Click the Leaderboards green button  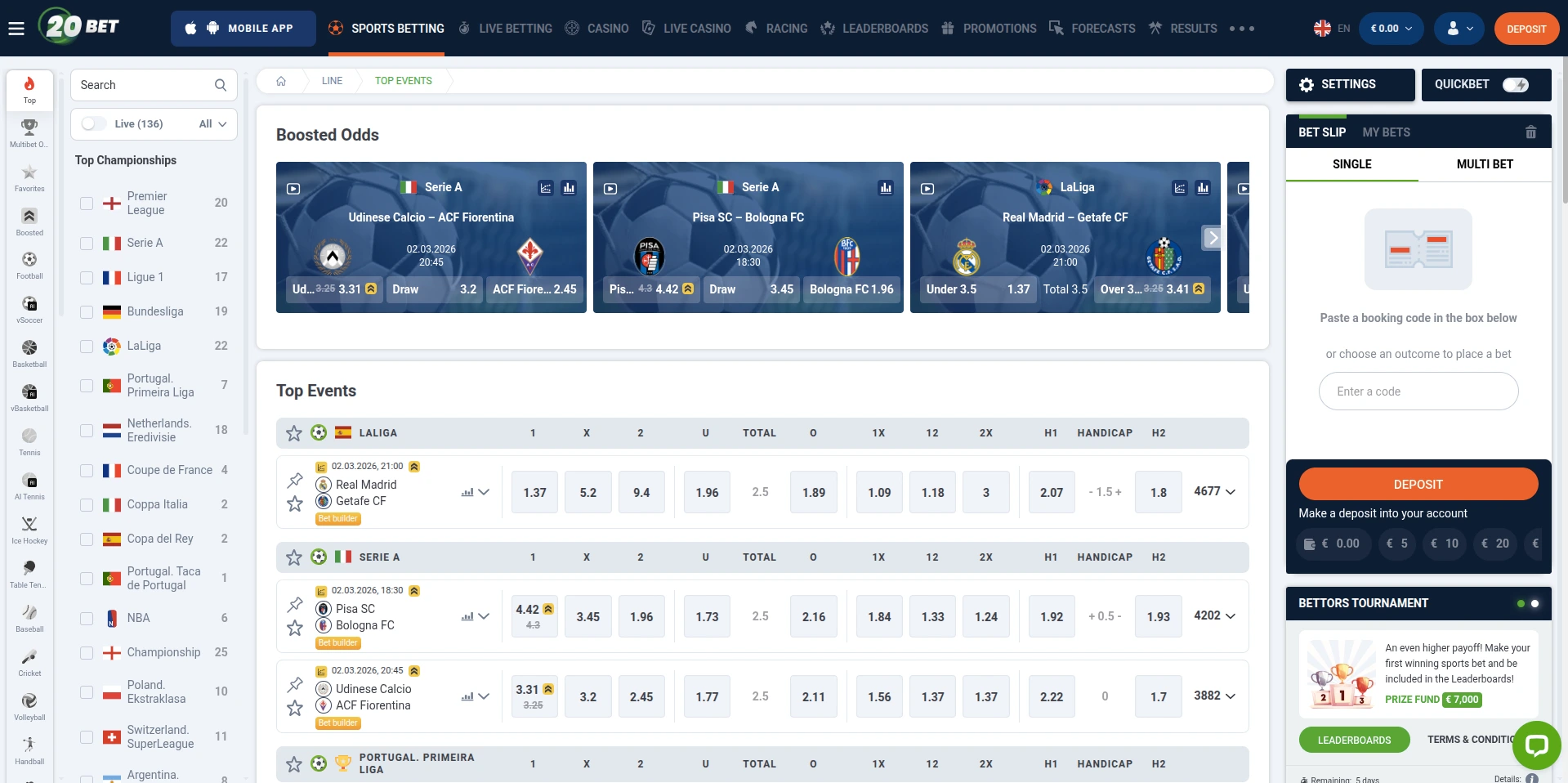[x=1354, y=740]
